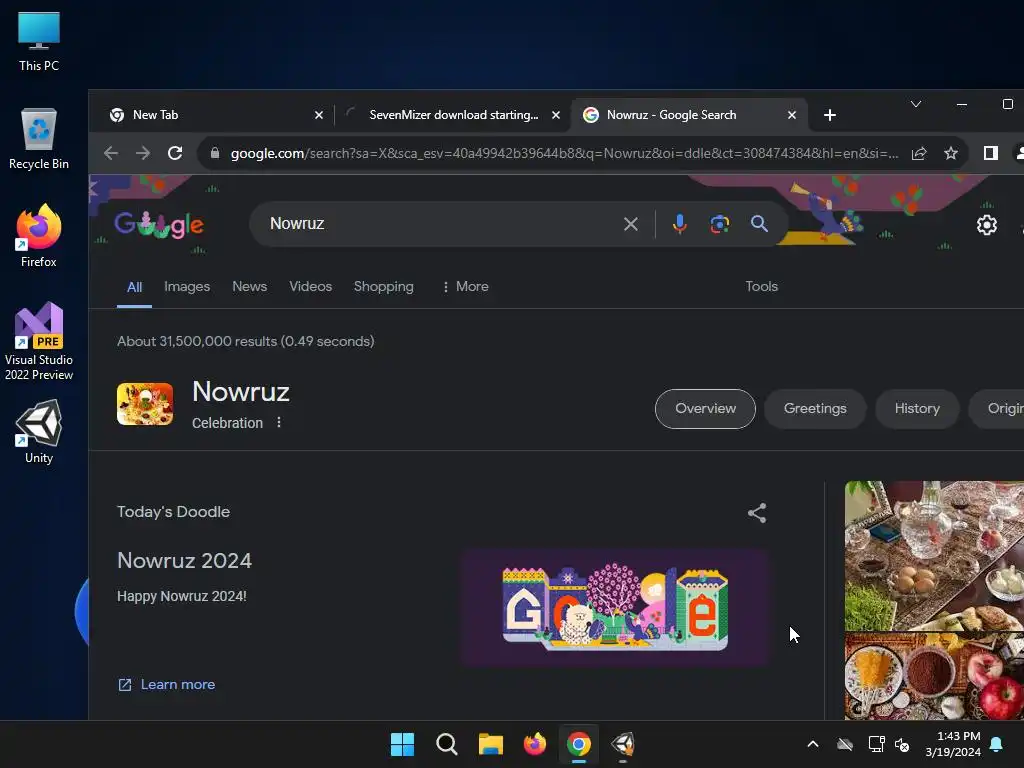Screen dimensions: 1024x768
Task: Click the Google doodle logo
Action: pyautogui.click(x=159, y=224)
